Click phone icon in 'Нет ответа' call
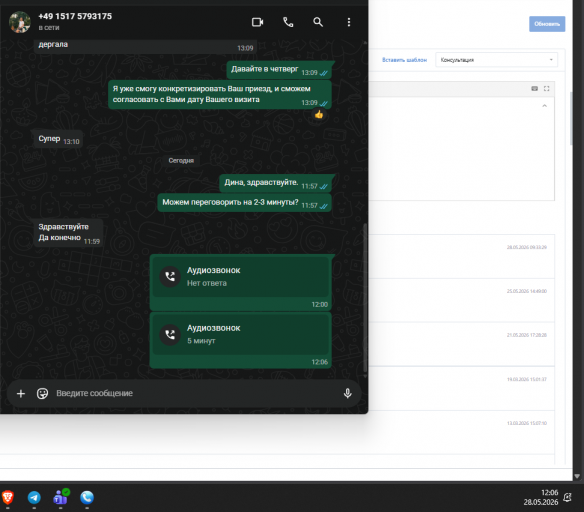 click(x=170, y=277)
